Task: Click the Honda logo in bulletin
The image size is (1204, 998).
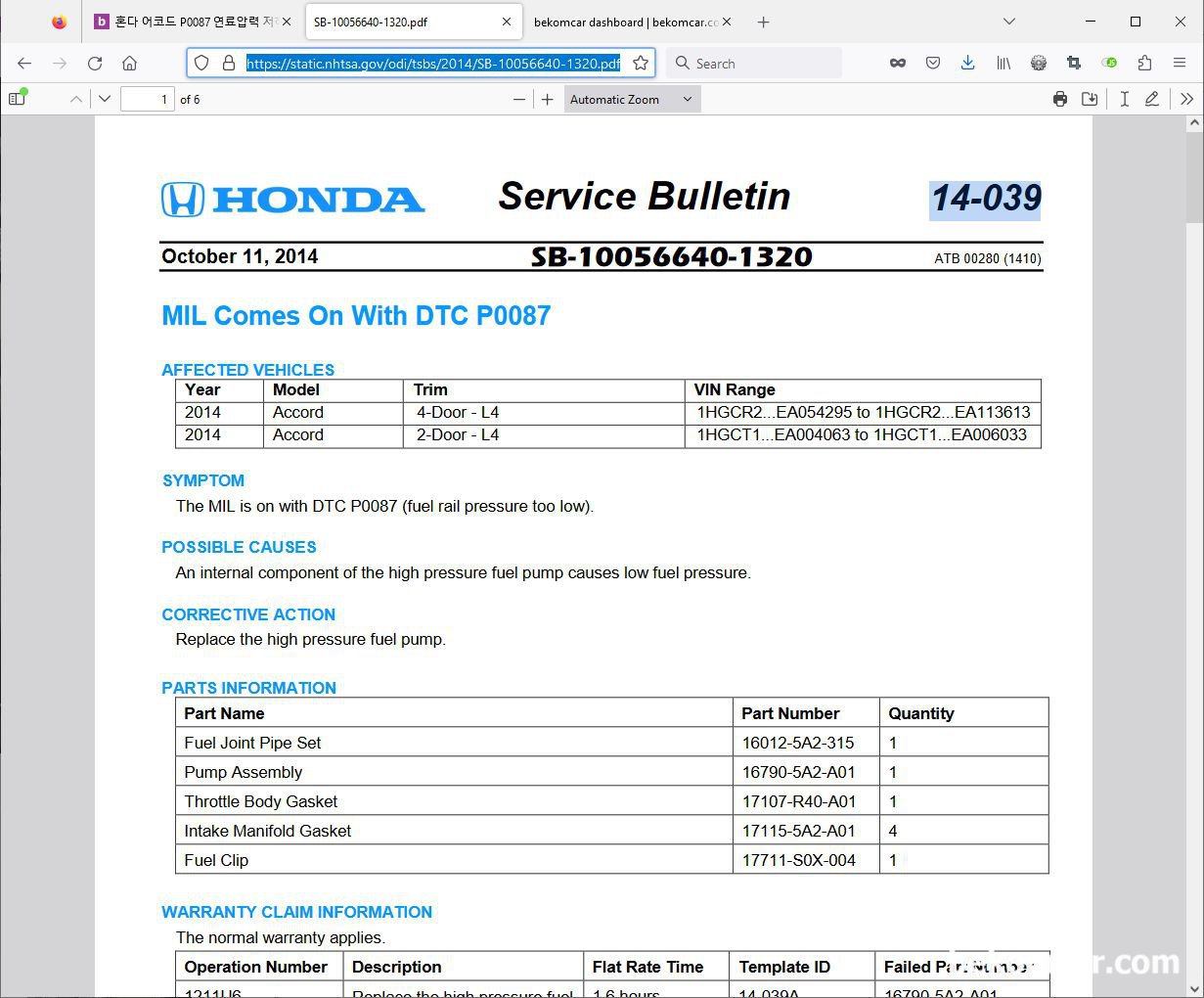Action: 292,200
